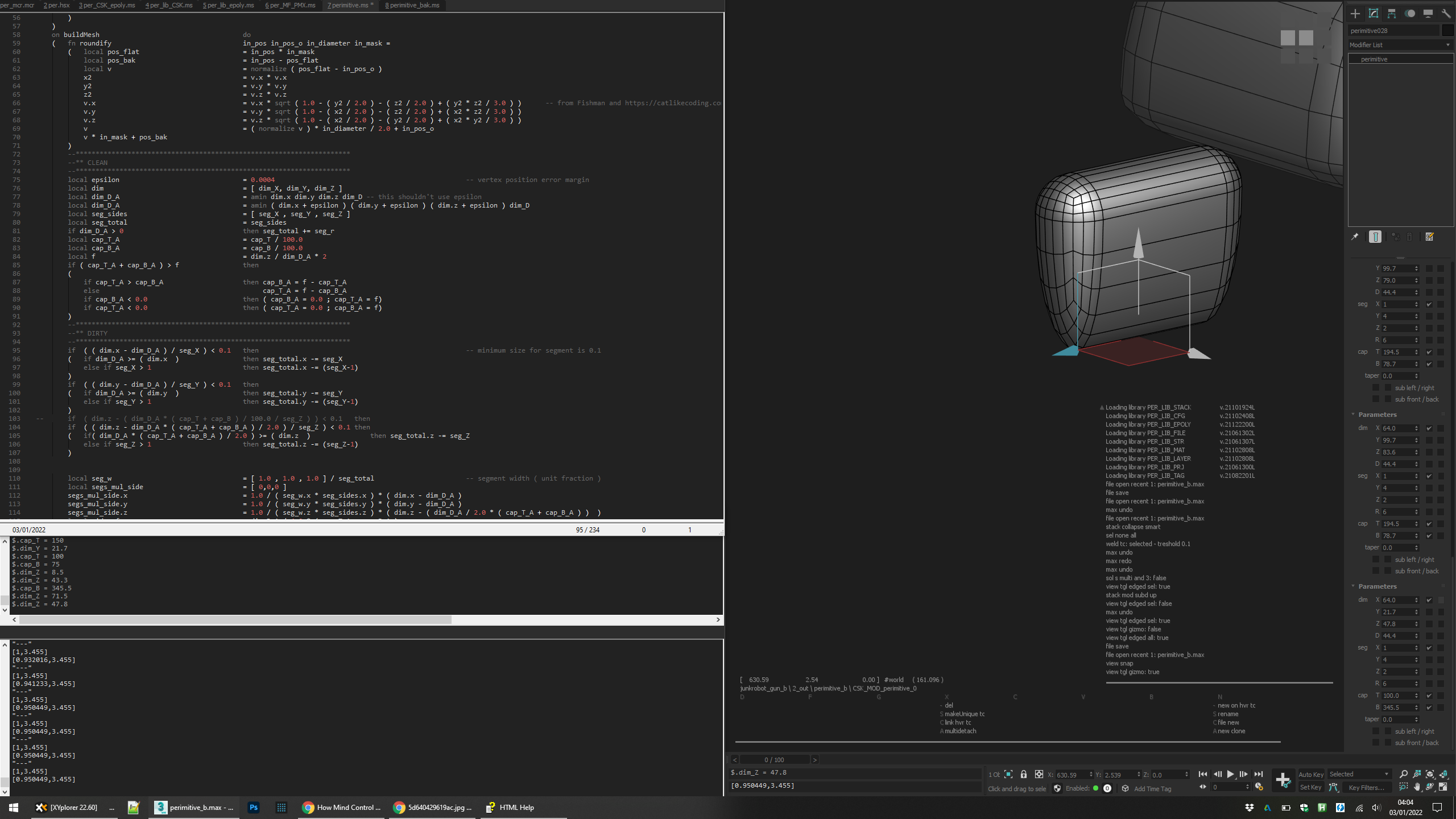This screenshot has width=1456, height=819.
Task: Switch to 4 per_lib_CSK.ms tab
Action: click(x=169, y=5)
